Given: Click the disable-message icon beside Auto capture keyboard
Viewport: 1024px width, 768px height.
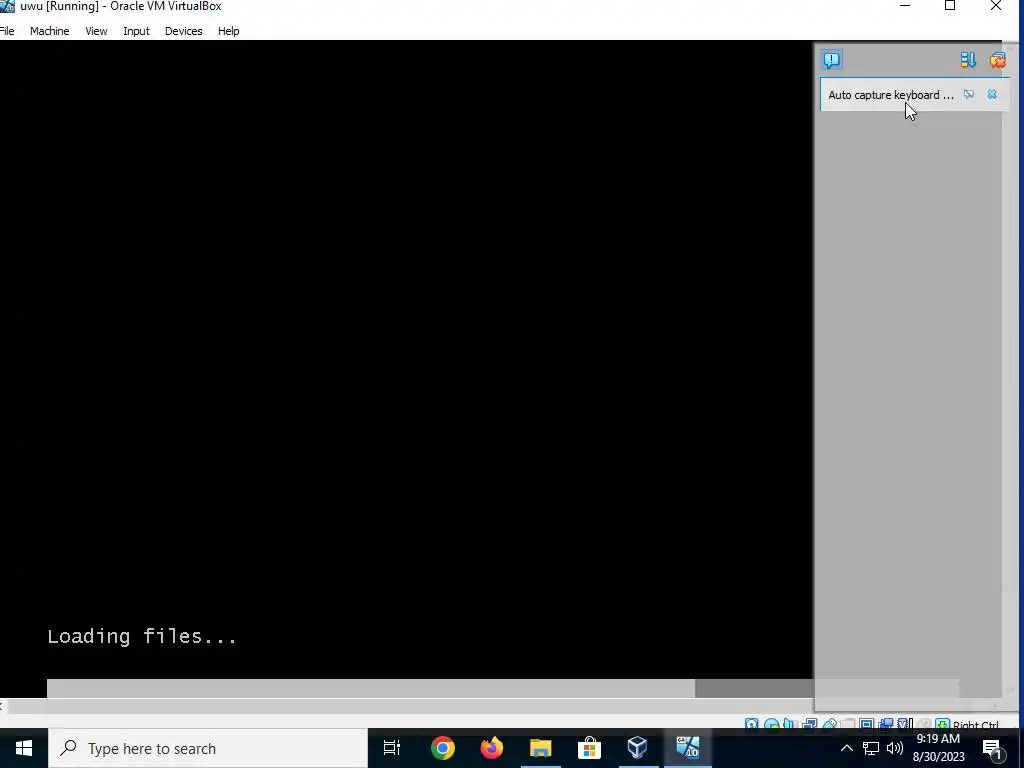Looking at the screenshot, I should [968, 95].
